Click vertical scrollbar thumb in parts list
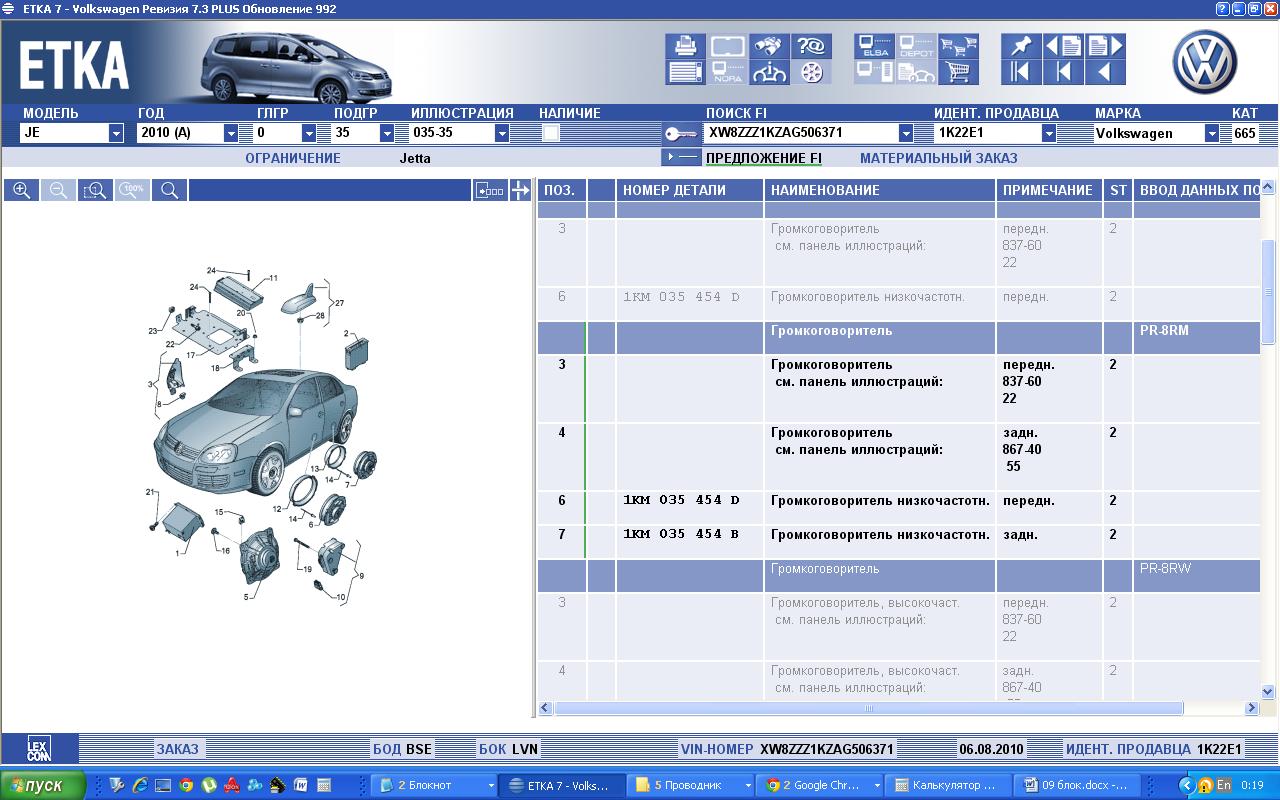The height and width of the screenshot is (800, 1280). 1268,292
